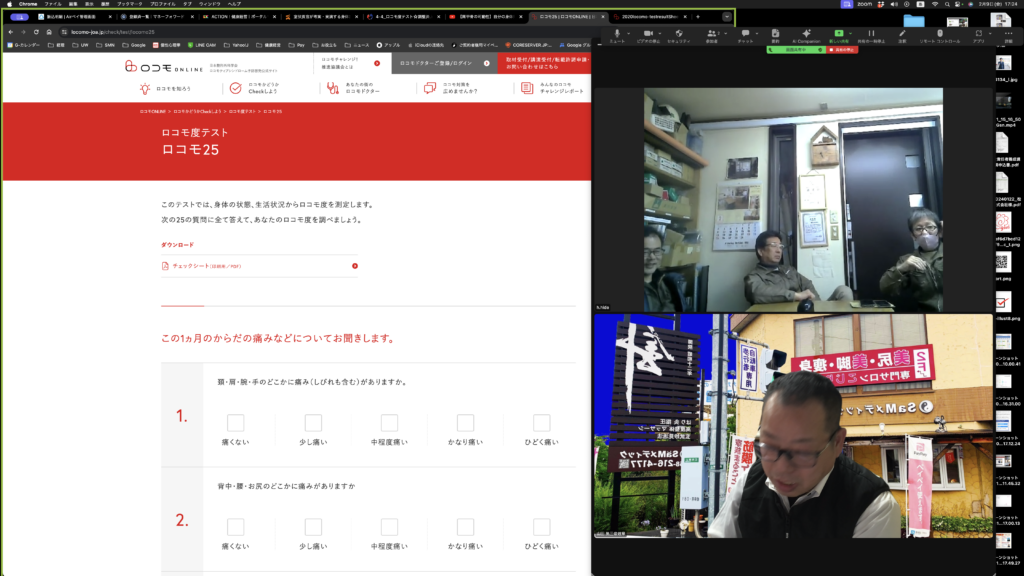Open the Chrome tab search dropdown
This screenshot has width=1024, height=576.
[x=727, y=16]
